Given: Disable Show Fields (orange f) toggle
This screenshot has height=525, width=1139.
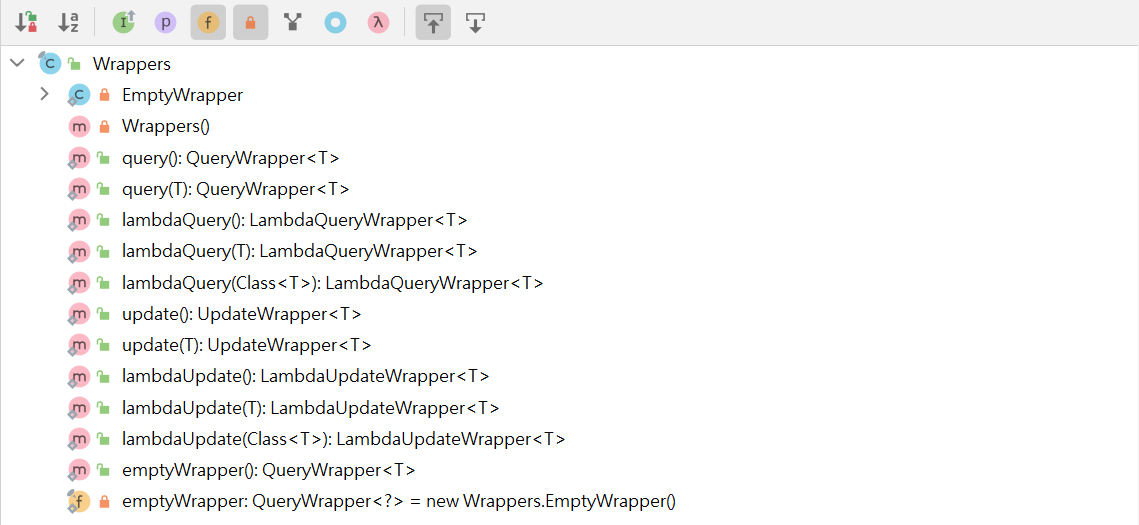Looking at the screenshot, I should pos(208,23).
